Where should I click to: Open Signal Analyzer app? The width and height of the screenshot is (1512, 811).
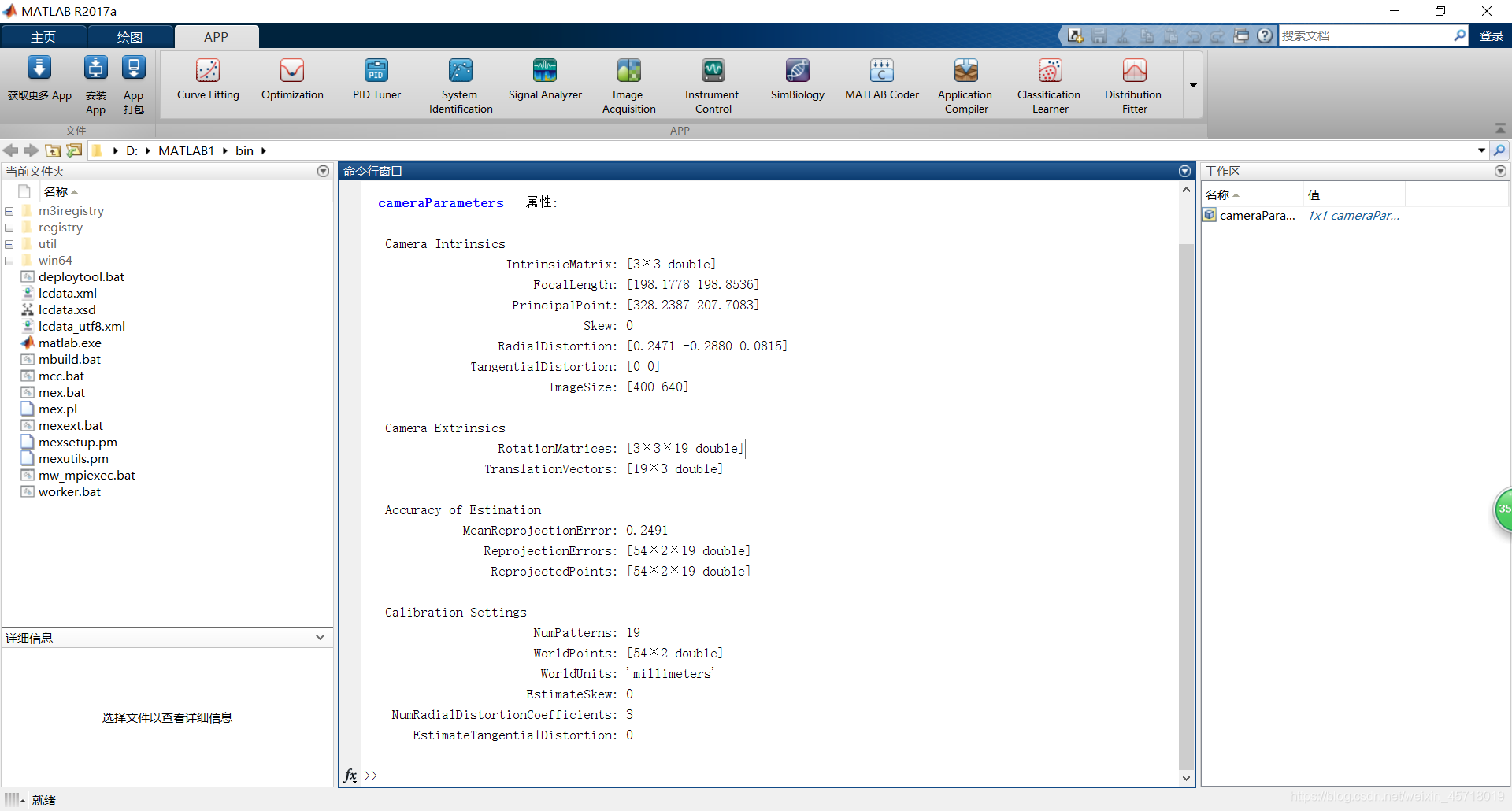pos(545,80)
